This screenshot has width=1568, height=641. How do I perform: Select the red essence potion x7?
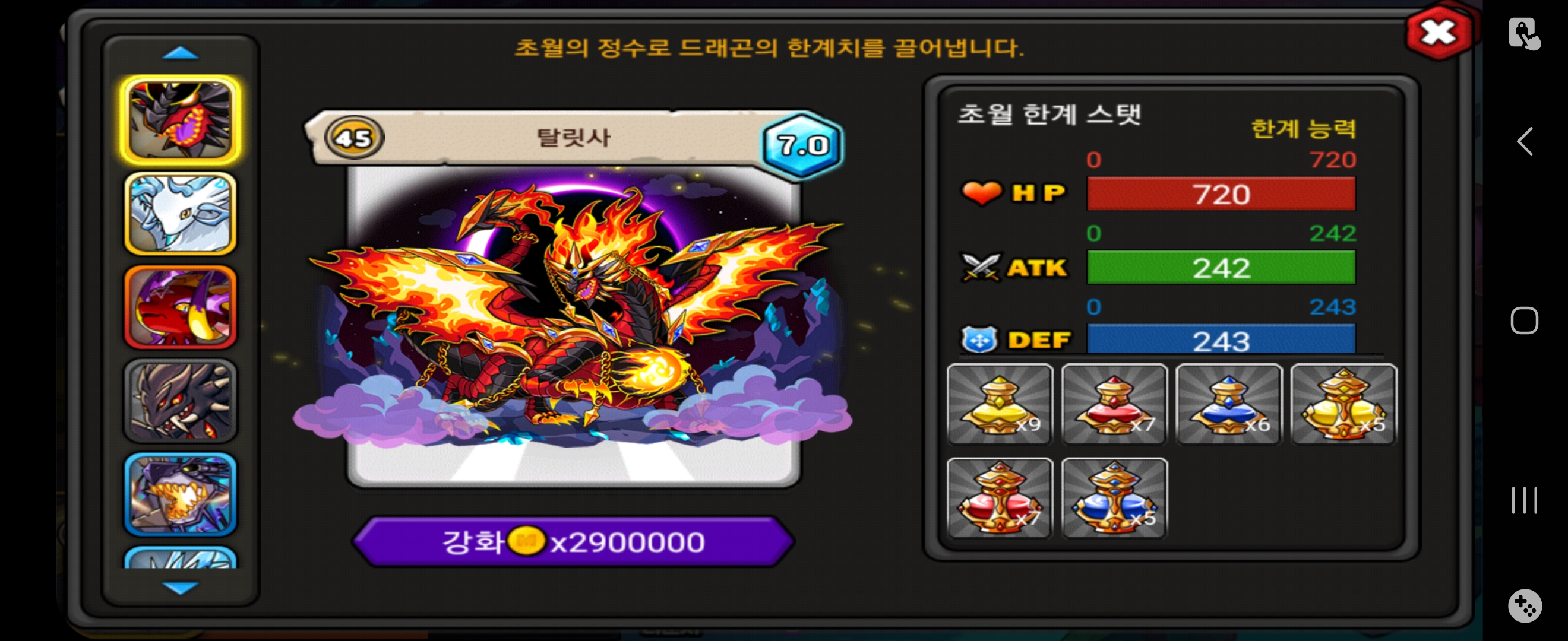1114,404
